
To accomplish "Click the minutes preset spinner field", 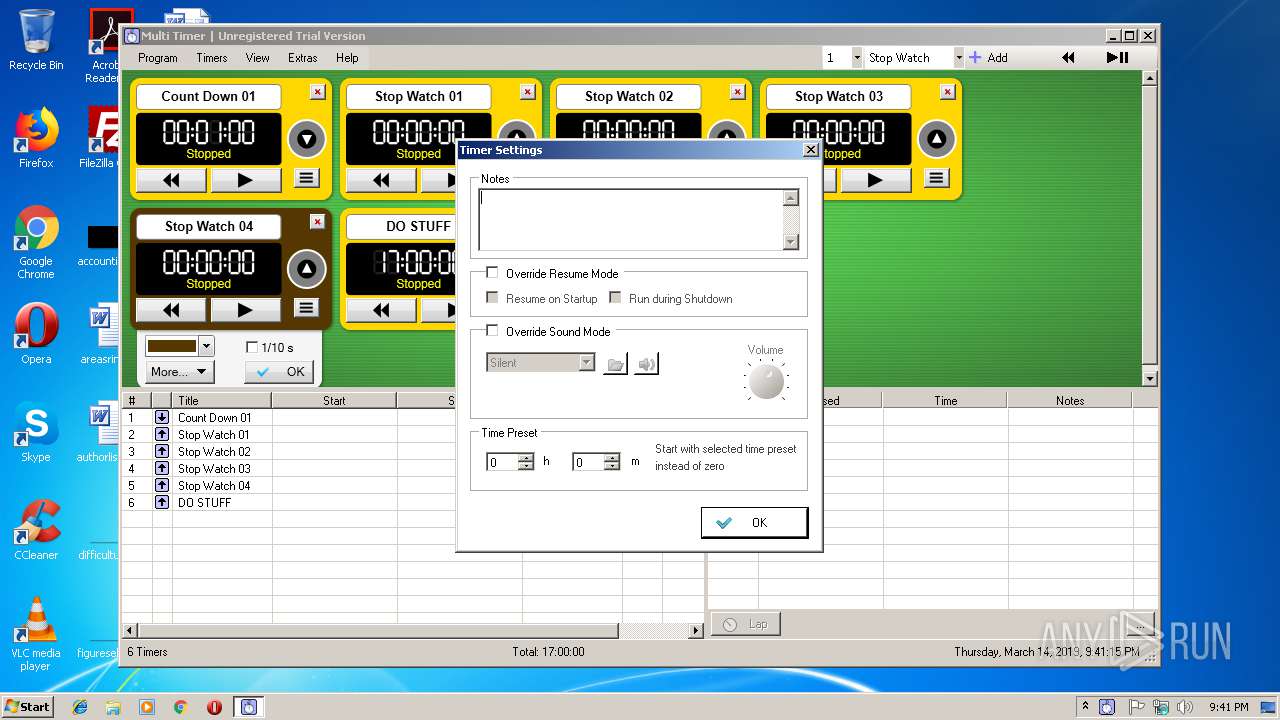I will pos(588,462).
